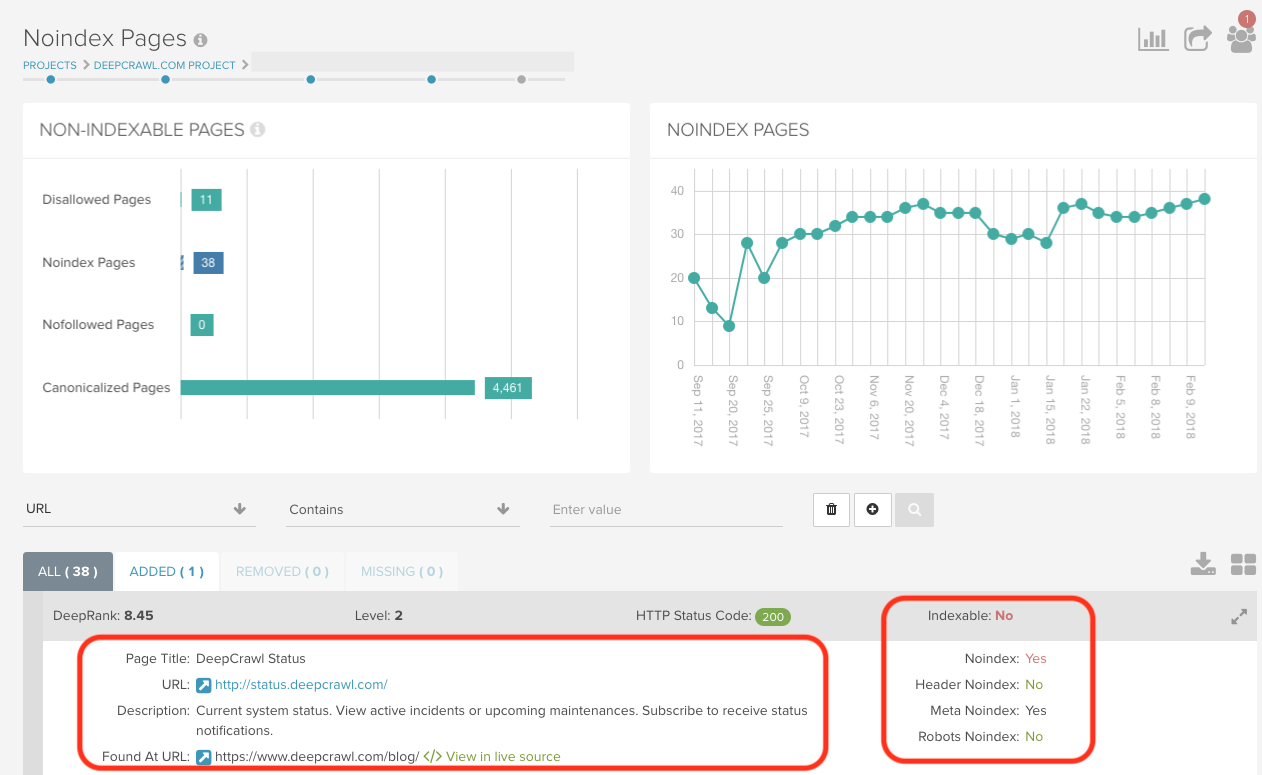Delete filter with the trash icon

[x=832, y=509]
